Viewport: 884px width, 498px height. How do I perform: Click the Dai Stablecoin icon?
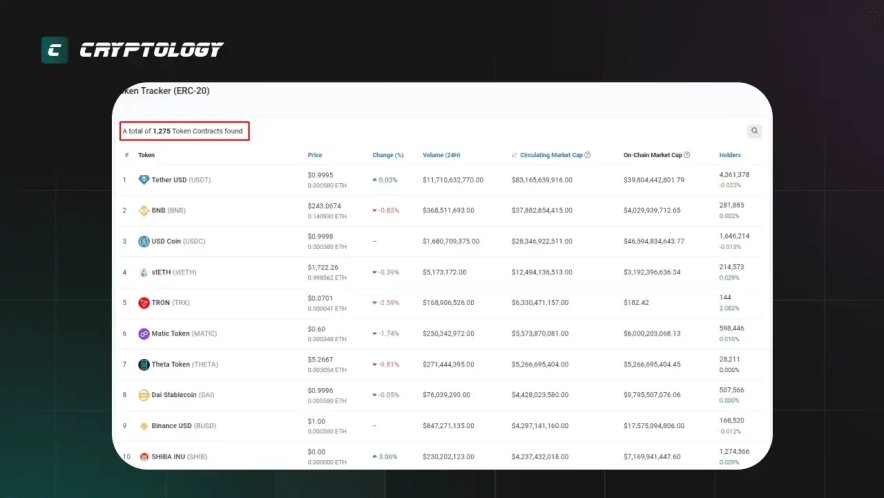(144, 395)
